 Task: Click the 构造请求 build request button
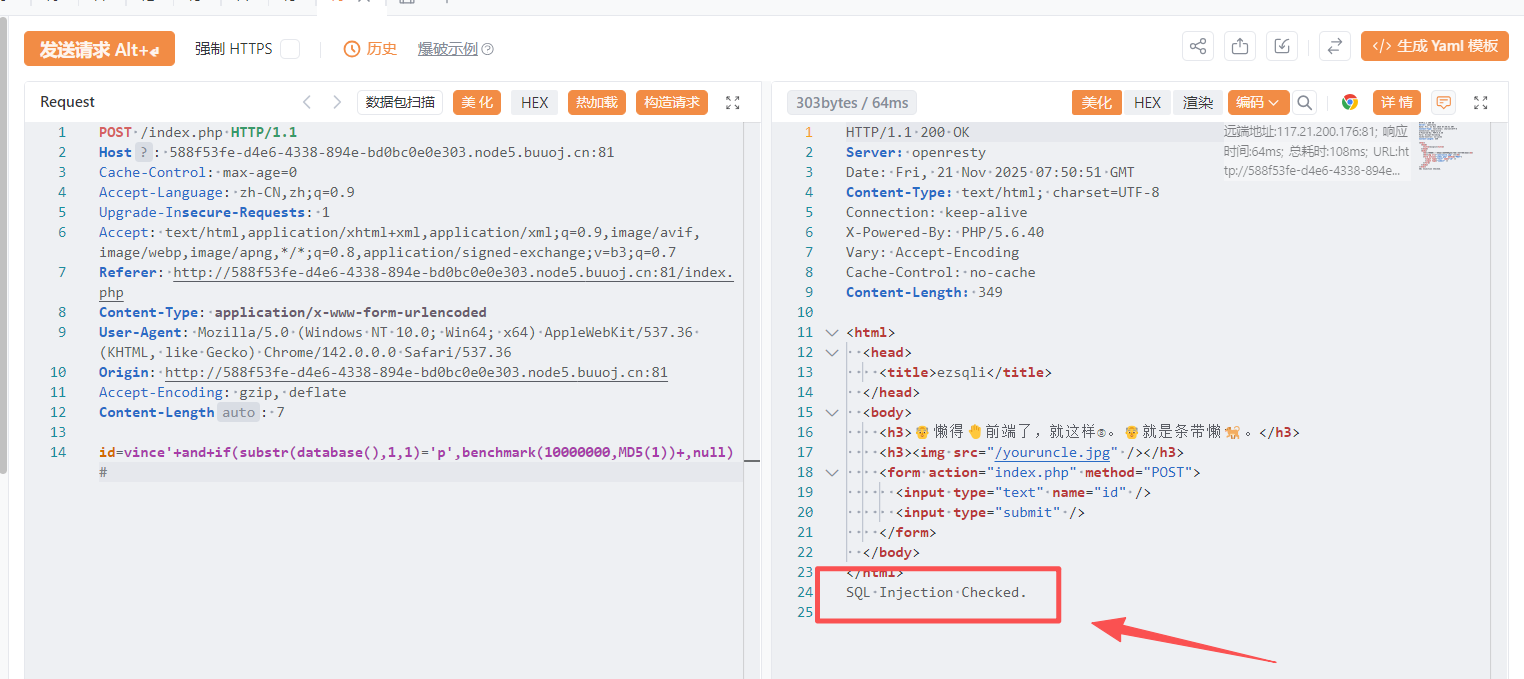click(672, 102)
